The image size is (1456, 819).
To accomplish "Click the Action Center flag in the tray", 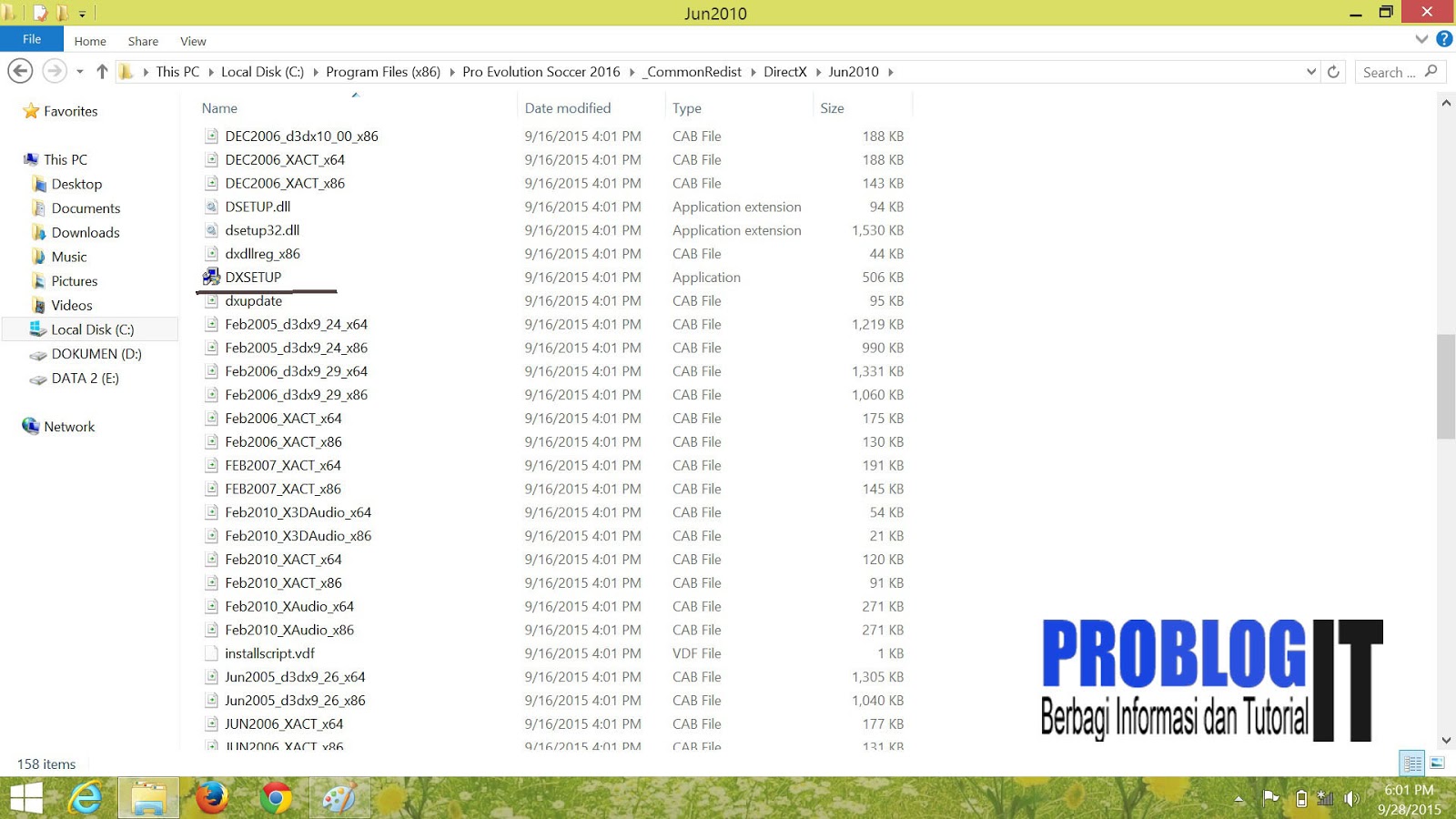I will pos(1270,798).
